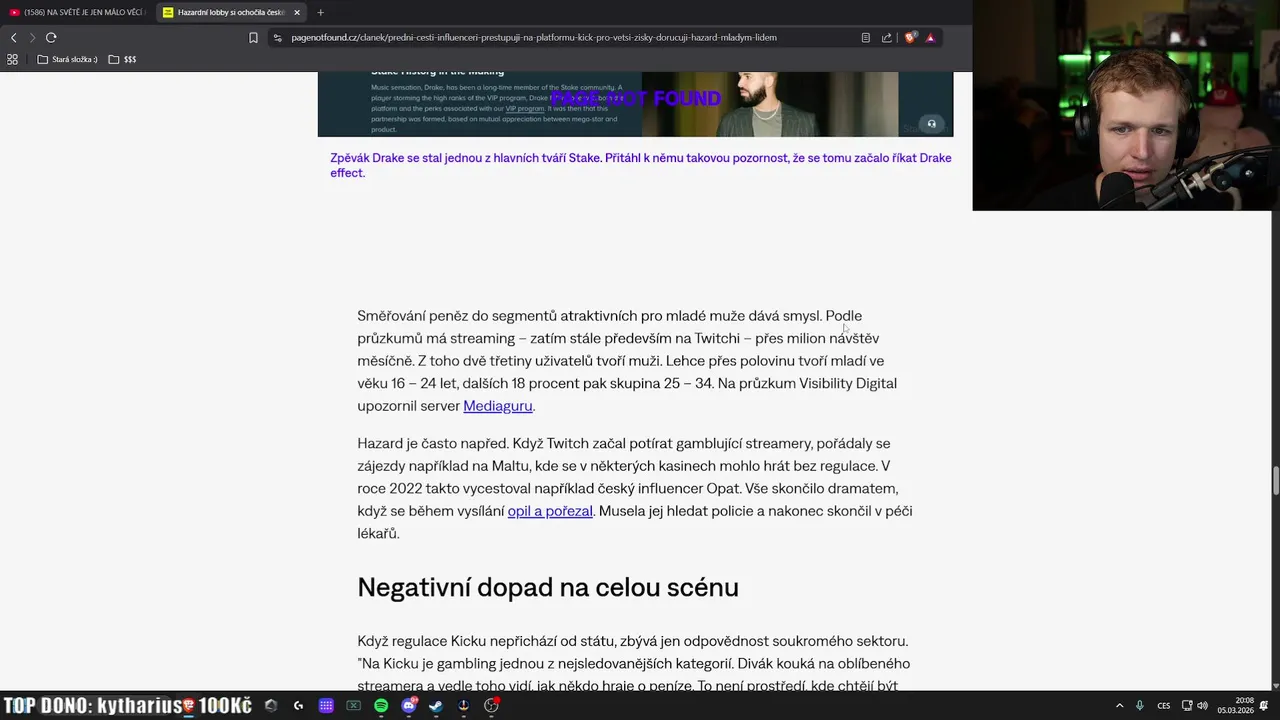Open the Xbox Game Bar taskbar icon

pos(353,706)
